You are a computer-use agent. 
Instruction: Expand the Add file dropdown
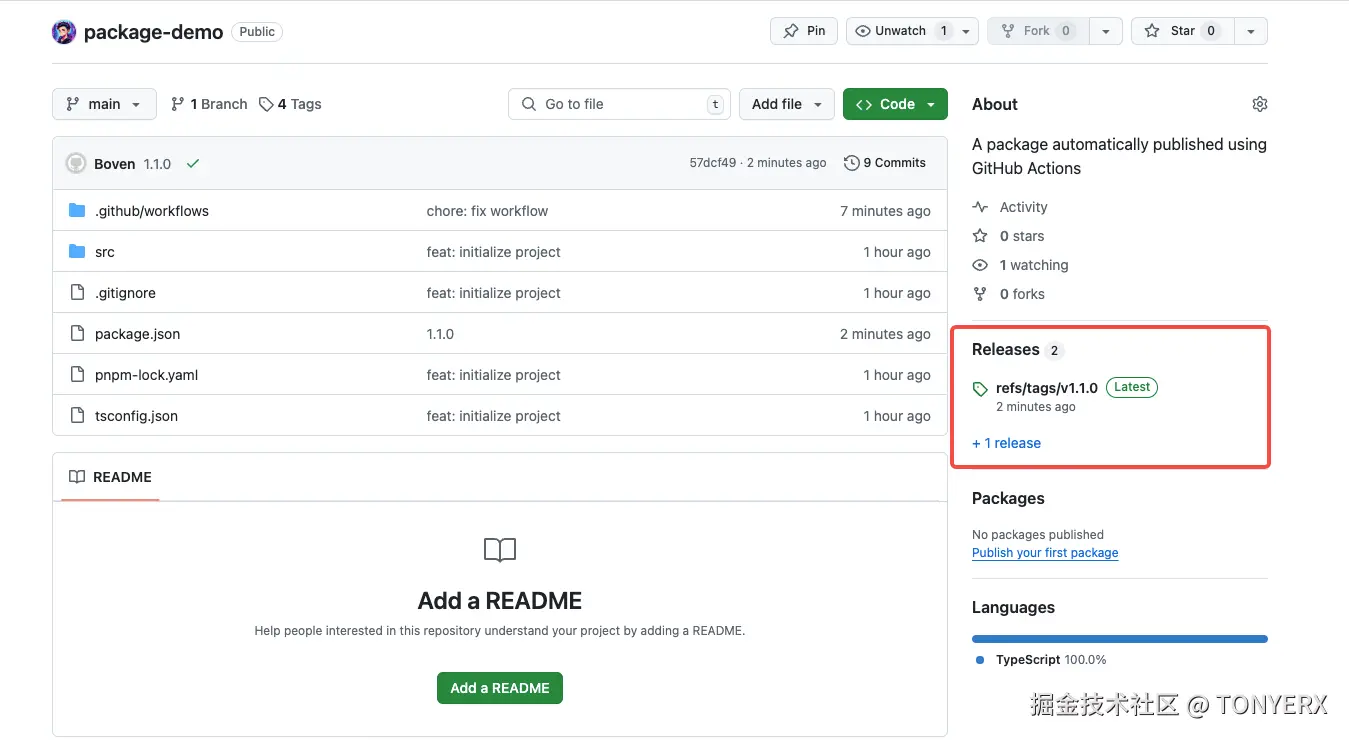click(786, 104)
